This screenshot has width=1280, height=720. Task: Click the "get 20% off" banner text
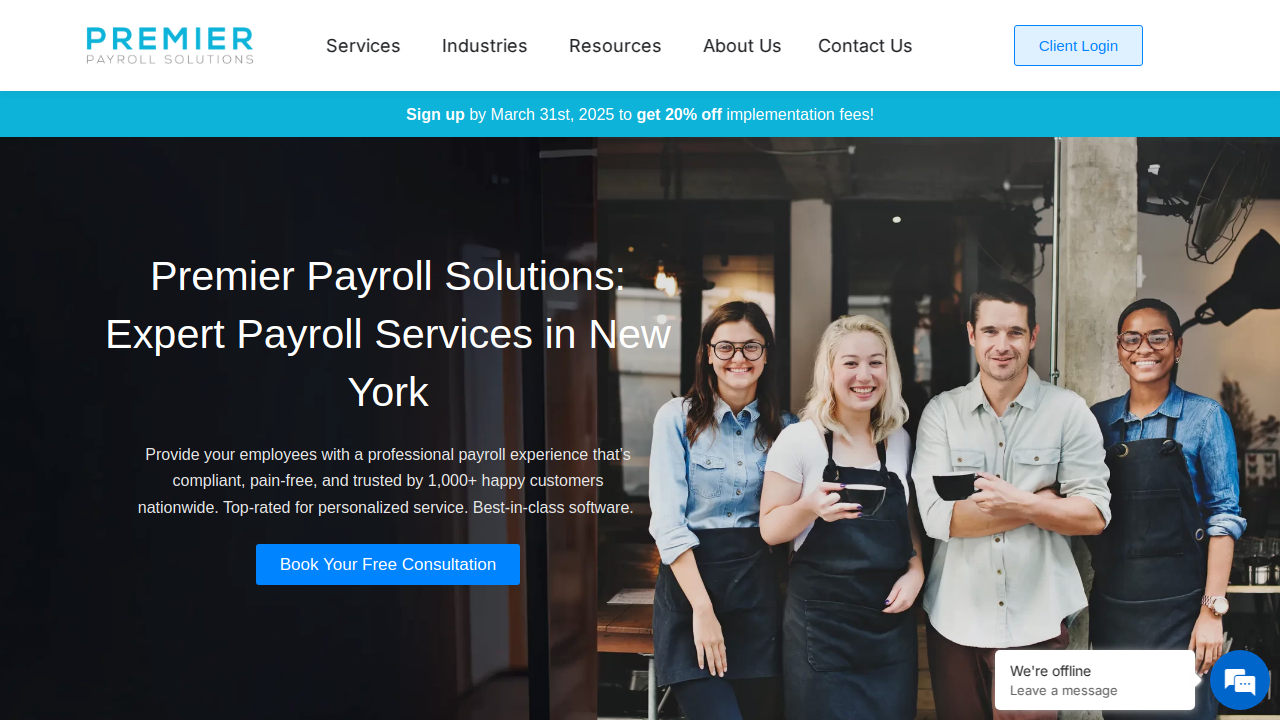pyautogui.click(x=679, y=114)
